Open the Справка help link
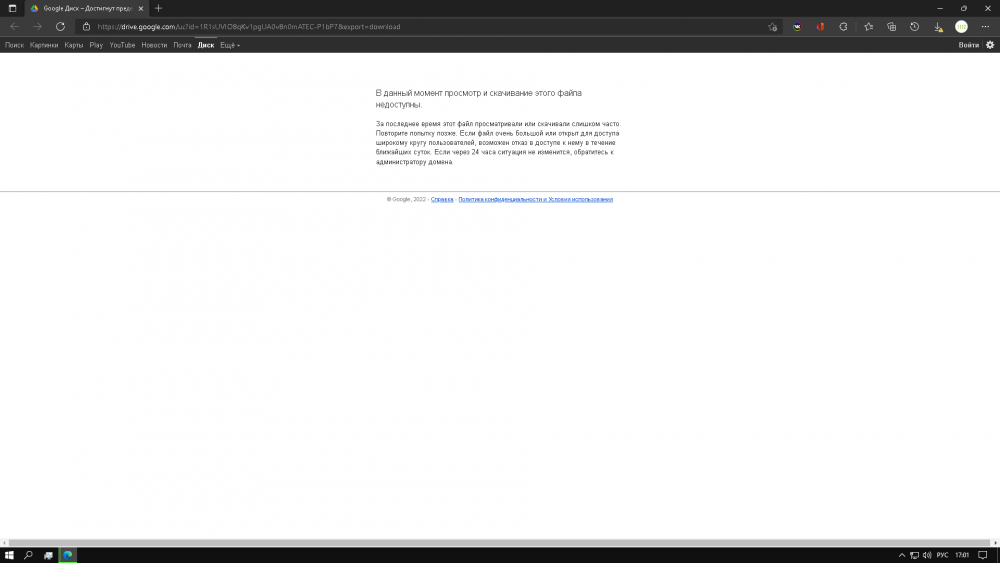1000x563 pixels. pyautogui.click(x=442, y=200)
